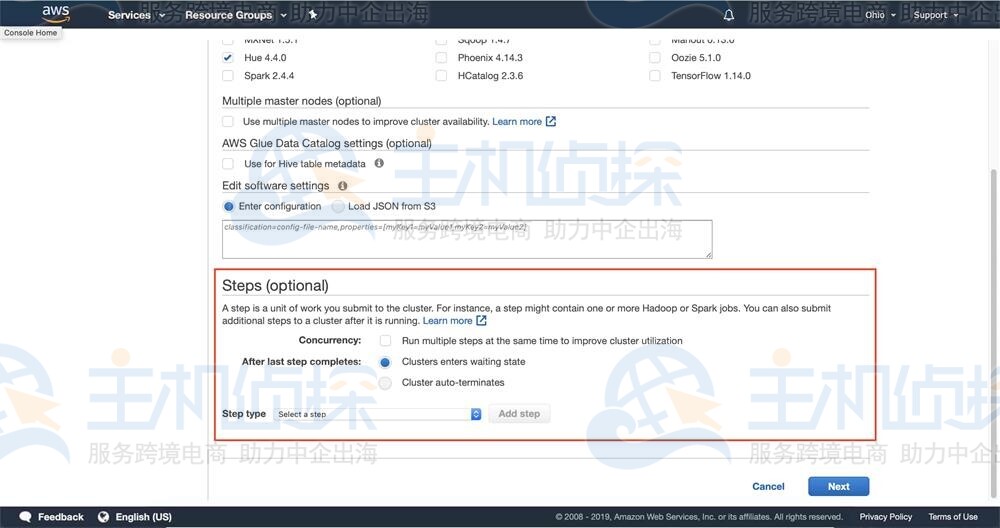Image resolution: width=1000 pixels, height=528 pixels.
Task: Click into the configuration text area
Action: point(467,240)
